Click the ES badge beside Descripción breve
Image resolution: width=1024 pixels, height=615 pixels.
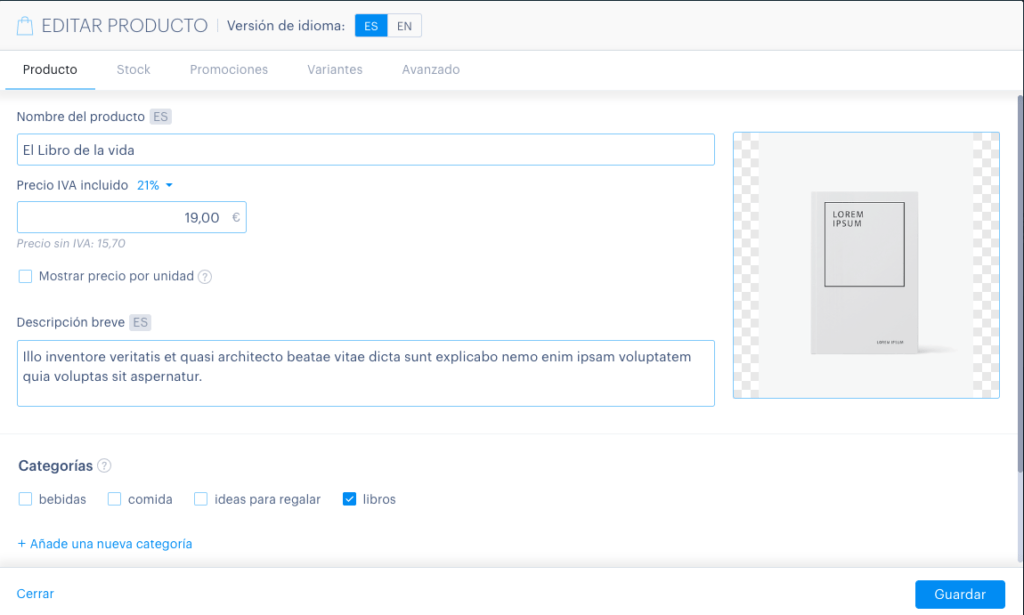click(x=140, y=323)
